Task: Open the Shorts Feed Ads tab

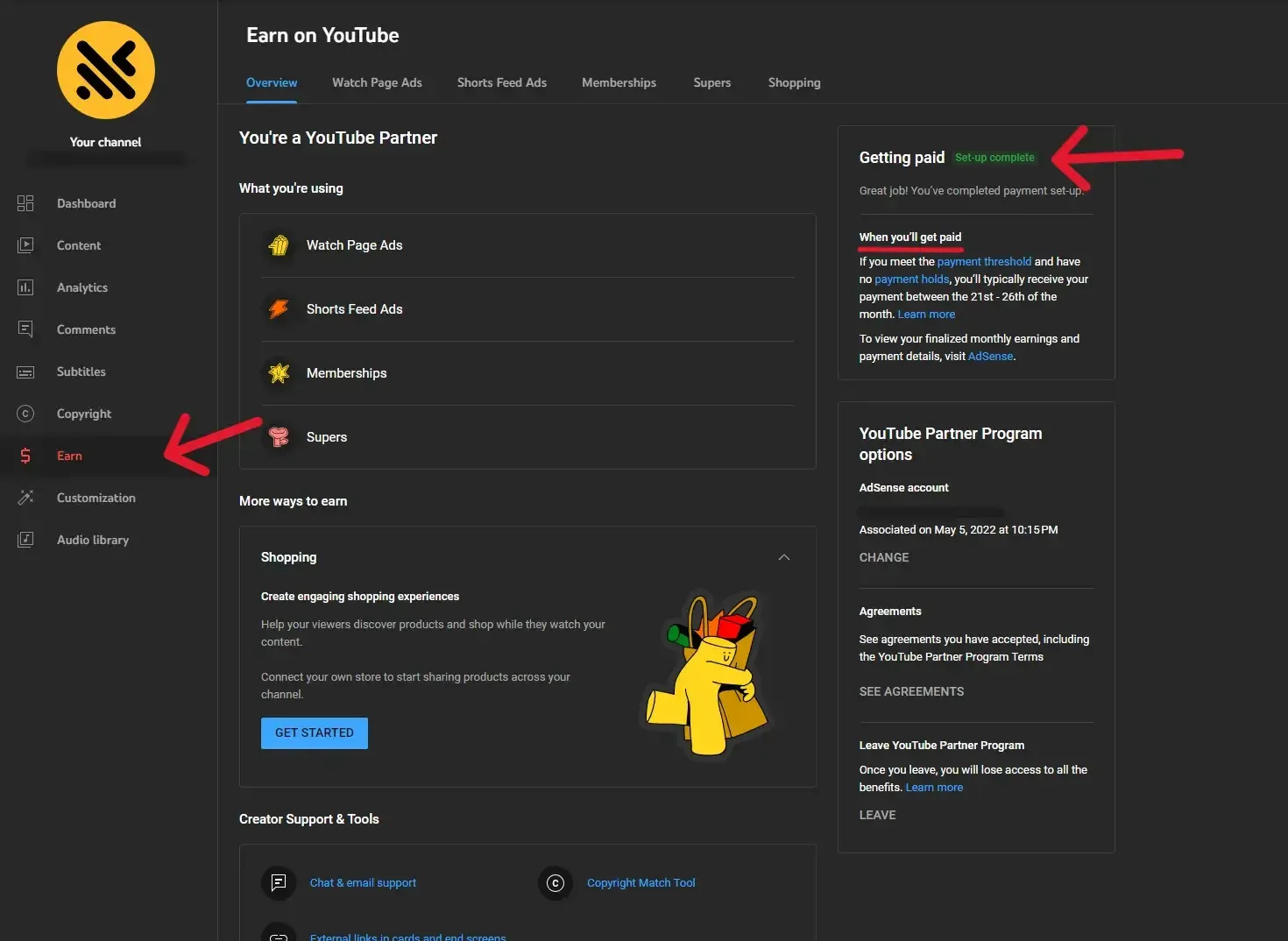Action: 501,82
